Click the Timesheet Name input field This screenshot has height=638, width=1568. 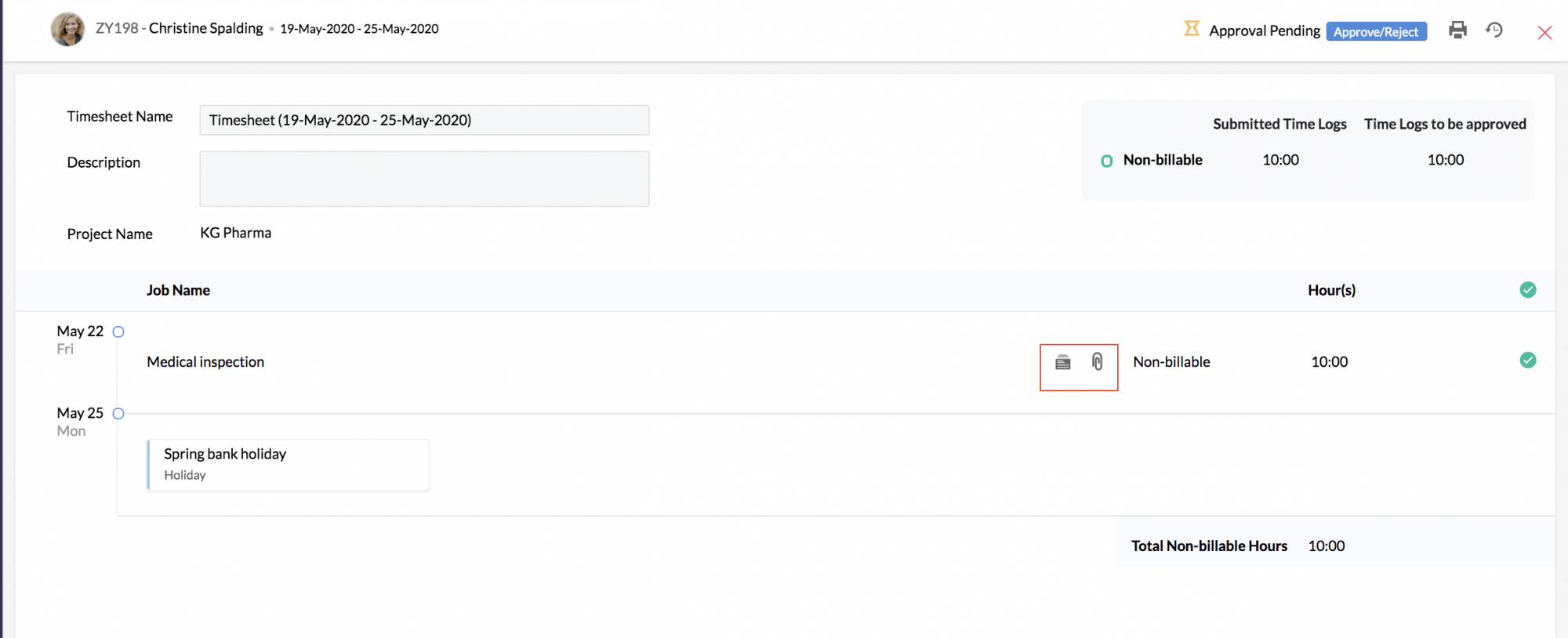point(424,120)
